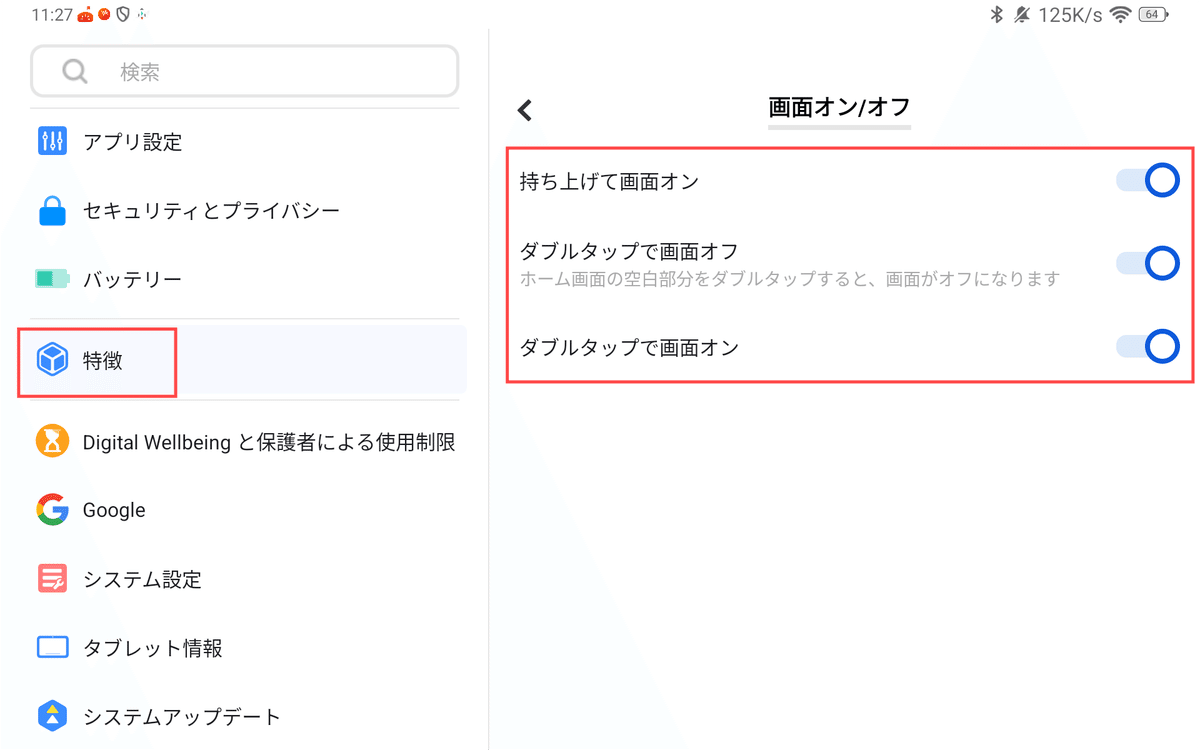Screen dimensions: 1200x750
Task: Open Google settings entry
Action: coord(245,510)
